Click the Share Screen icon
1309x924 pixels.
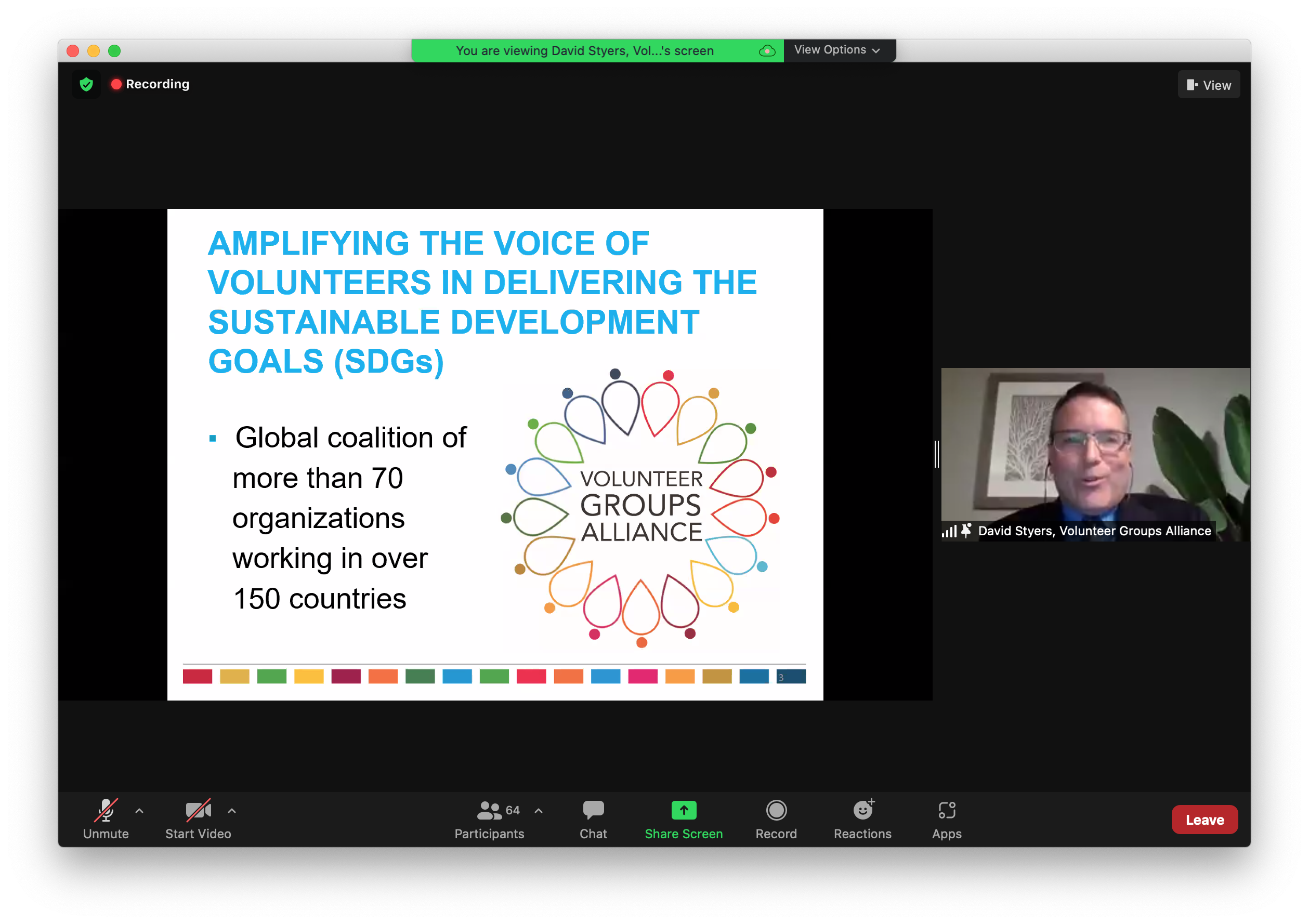[x=684, y=810]
